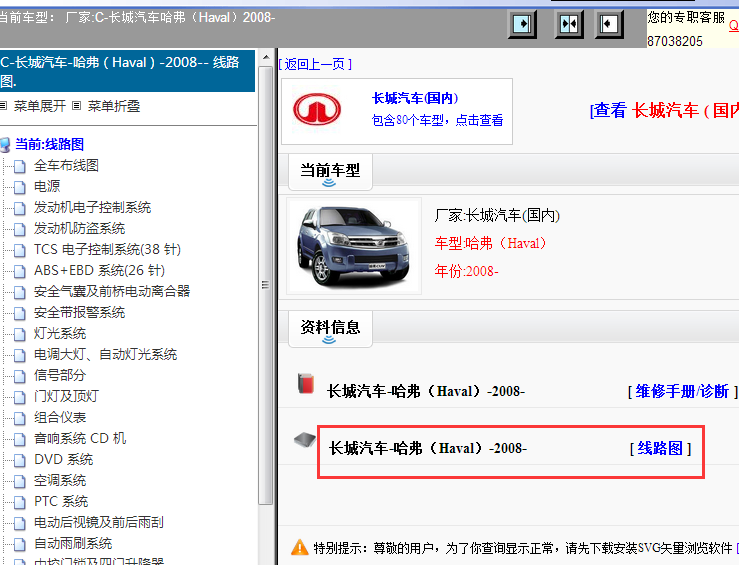
Task: Click the gray wiring diagram icon
Action: [304, 440]
